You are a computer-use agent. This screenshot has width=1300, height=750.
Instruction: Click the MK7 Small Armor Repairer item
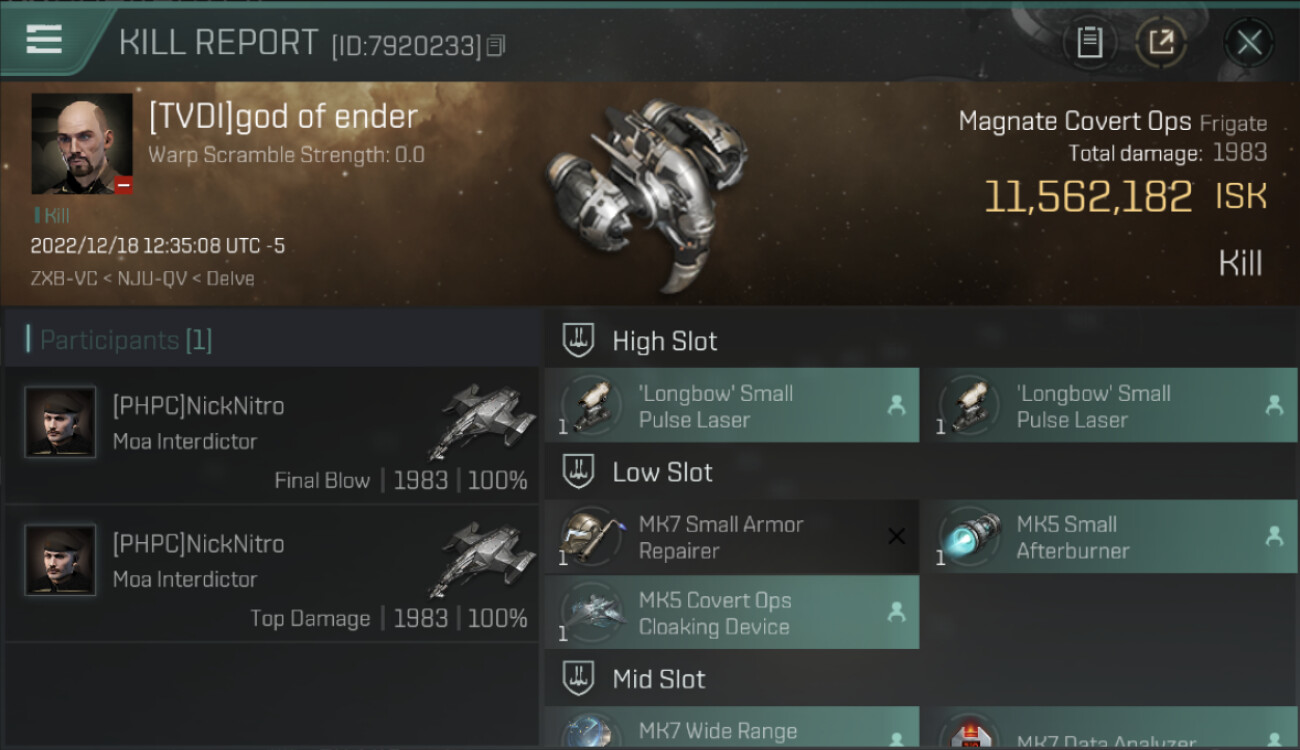(x=732, y=537)
